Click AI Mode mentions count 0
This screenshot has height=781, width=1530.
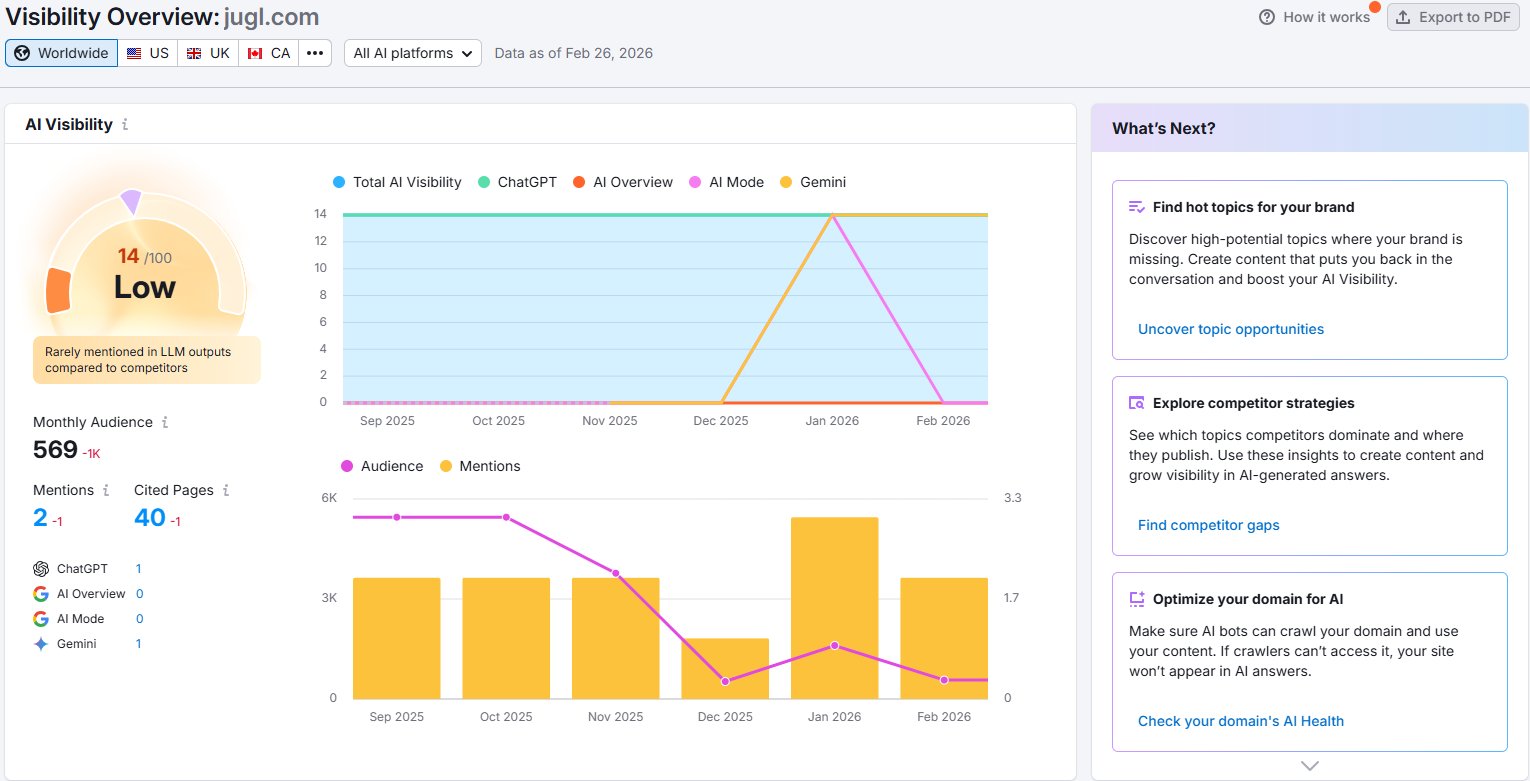tap(139, 618)
